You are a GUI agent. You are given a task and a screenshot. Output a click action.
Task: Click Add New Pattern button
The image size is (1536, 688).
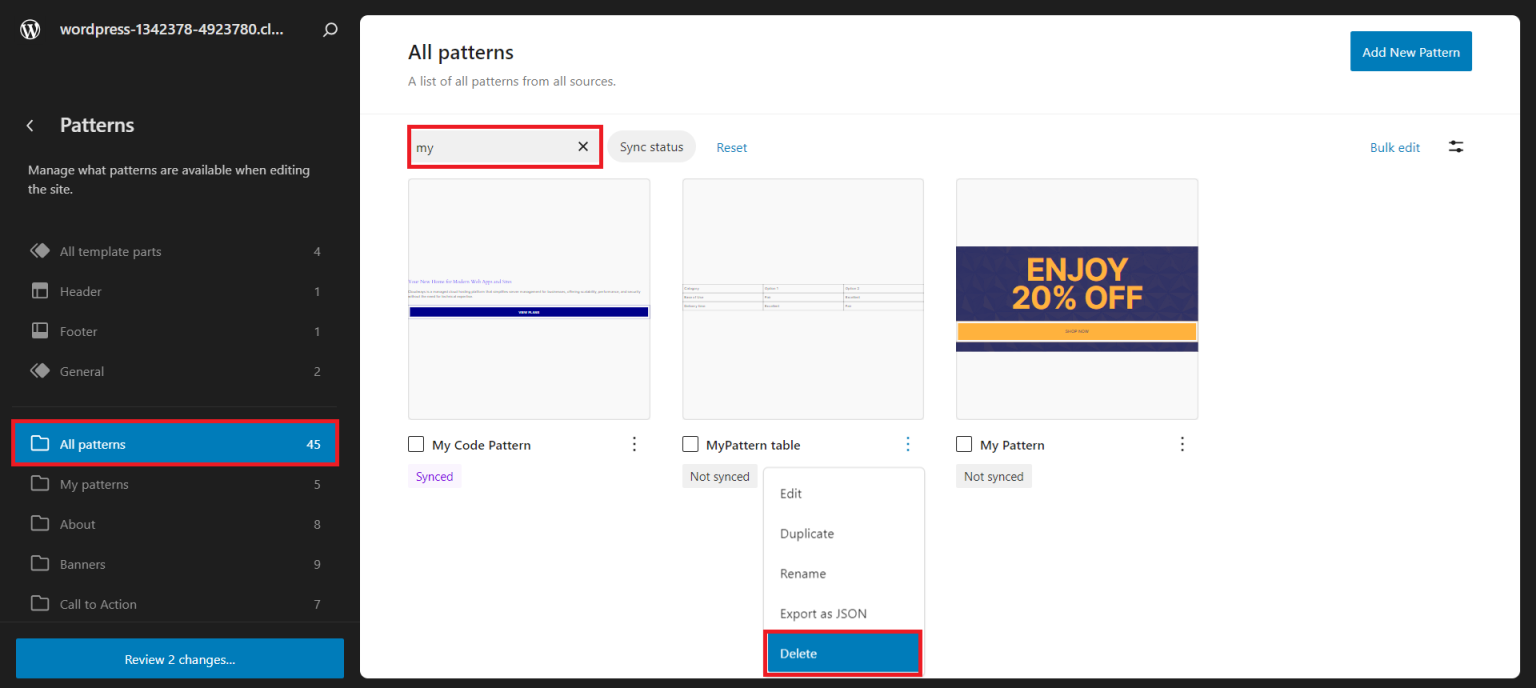point(1410,51)
